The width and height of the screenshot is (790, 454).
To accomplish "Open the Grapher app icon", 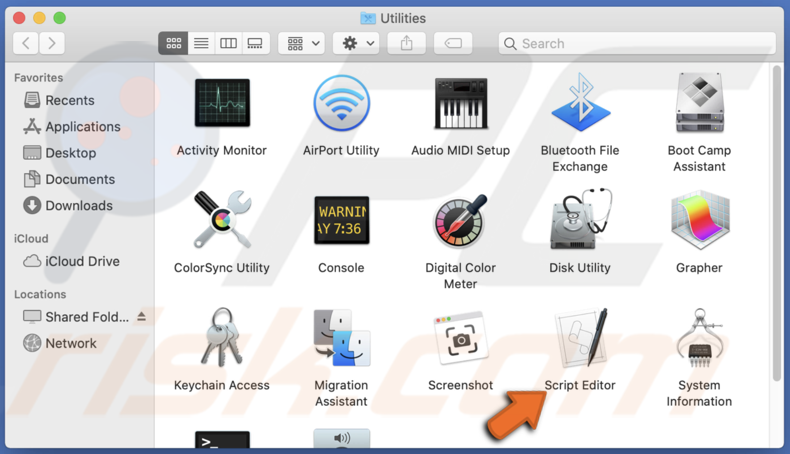I will tap(700, 220).
